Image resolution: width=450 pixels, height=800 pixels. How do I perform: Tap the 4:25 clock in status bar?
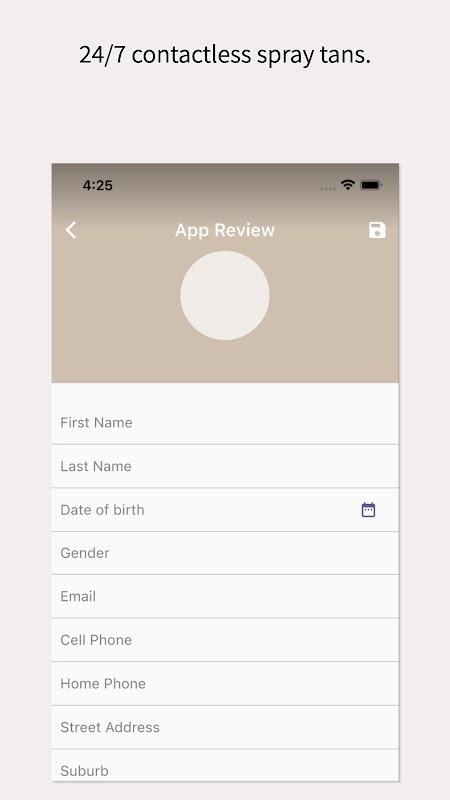[97, 185]
